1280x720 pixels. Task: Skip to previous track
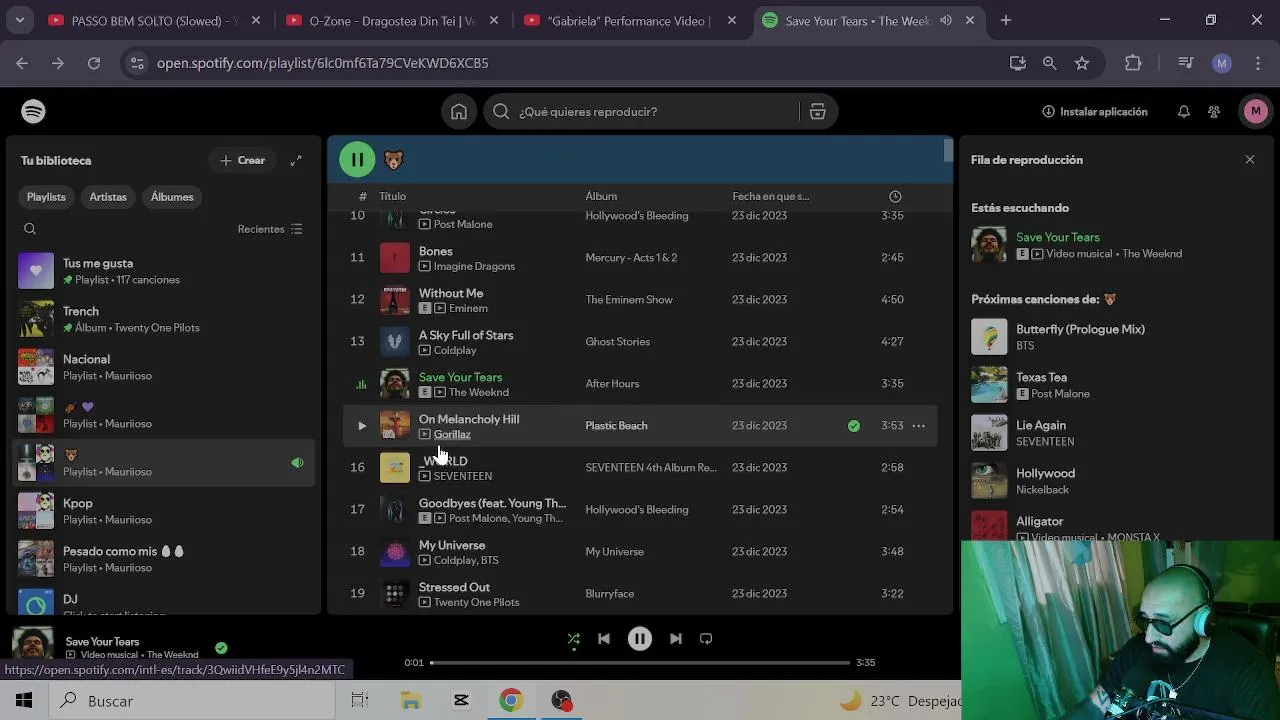(x=603, y=638)
